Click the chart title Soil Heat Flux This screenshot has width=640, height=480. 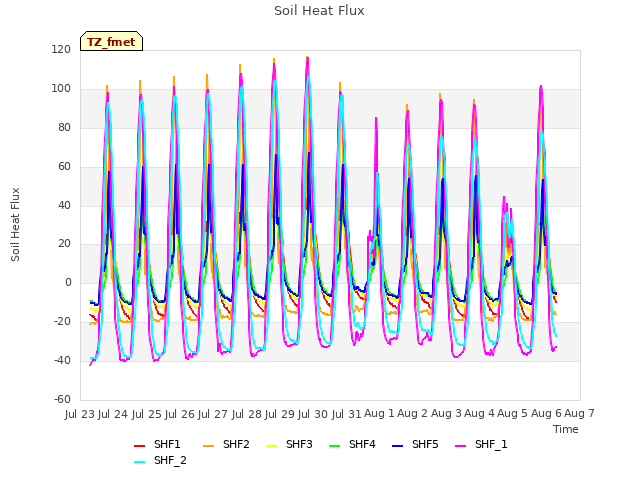[319, 11]
